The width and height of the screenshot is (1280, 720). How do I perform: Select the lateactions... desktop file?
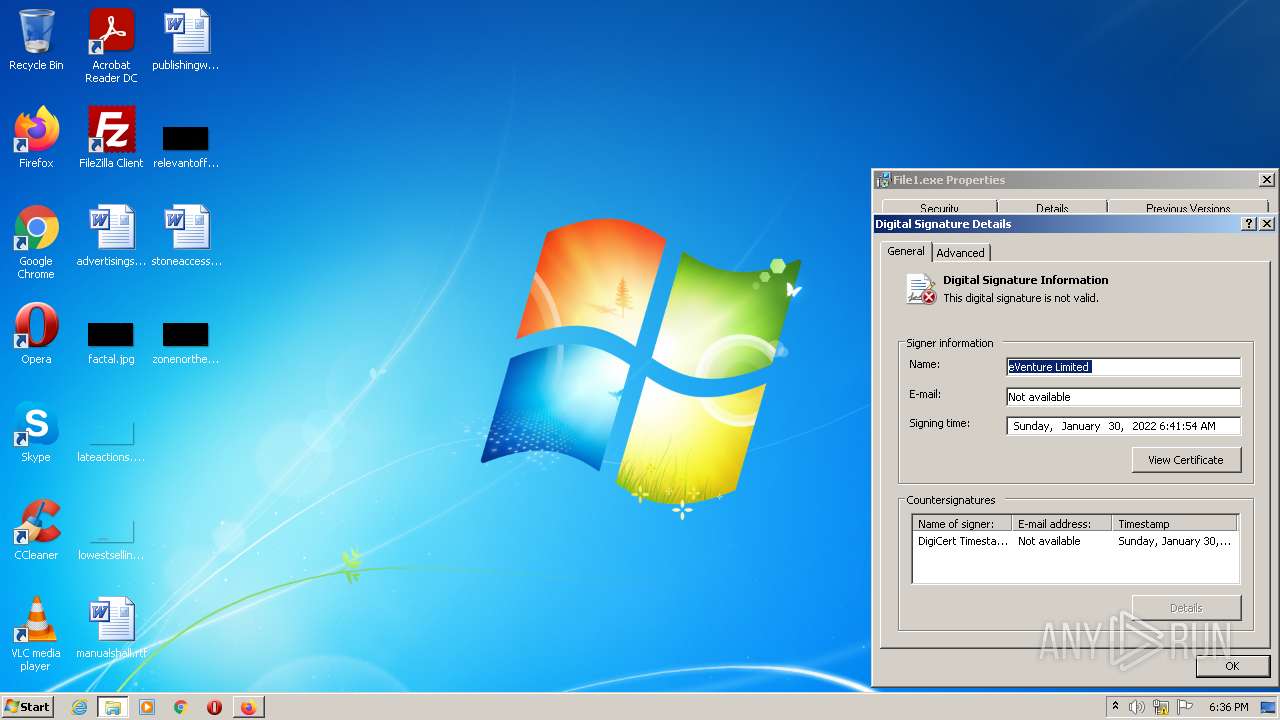click(111, 440)
